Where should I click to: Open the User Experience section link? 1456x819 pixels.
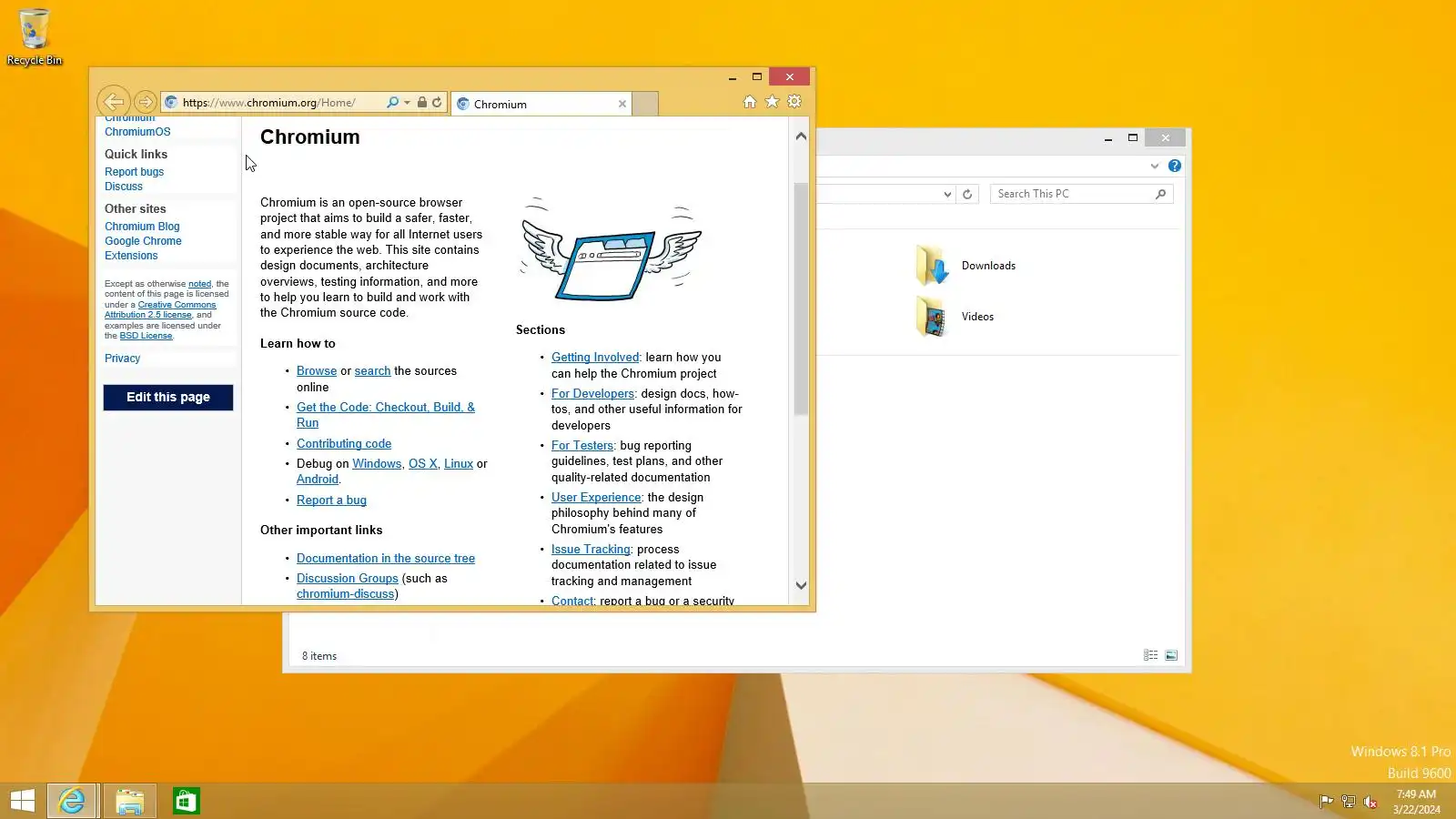tap(596, 498)
